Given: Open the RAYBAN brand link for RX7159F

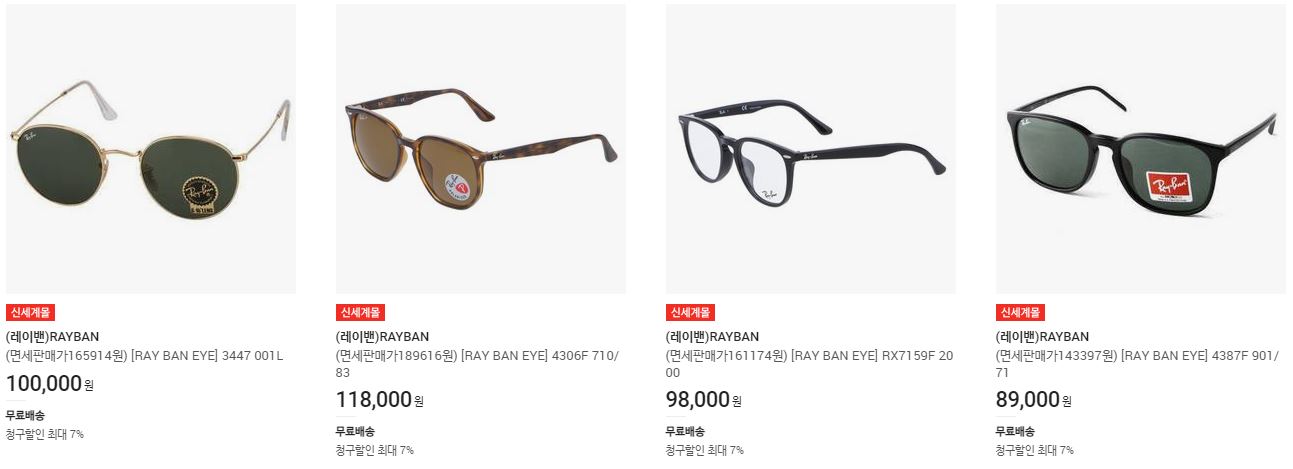Looking at the screenshot, I should click(x=712, y=337).
